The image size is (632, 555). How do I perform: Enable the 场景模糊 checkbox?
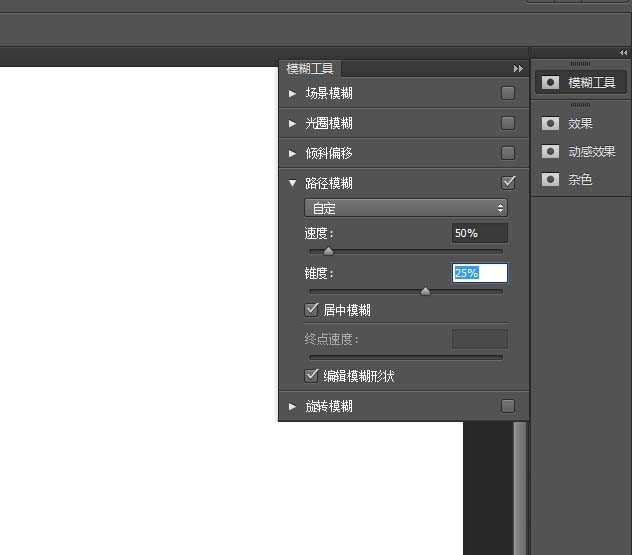pyautogui.click(x=508, y=93)
